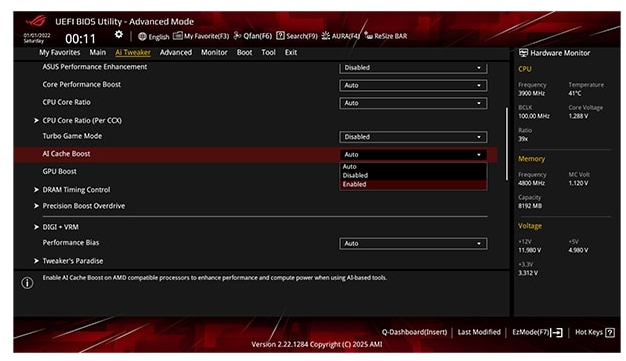Select Turbo Game Mode label
Screen dimensions: 626x361
pyautogui.click(x=72, y=136)
